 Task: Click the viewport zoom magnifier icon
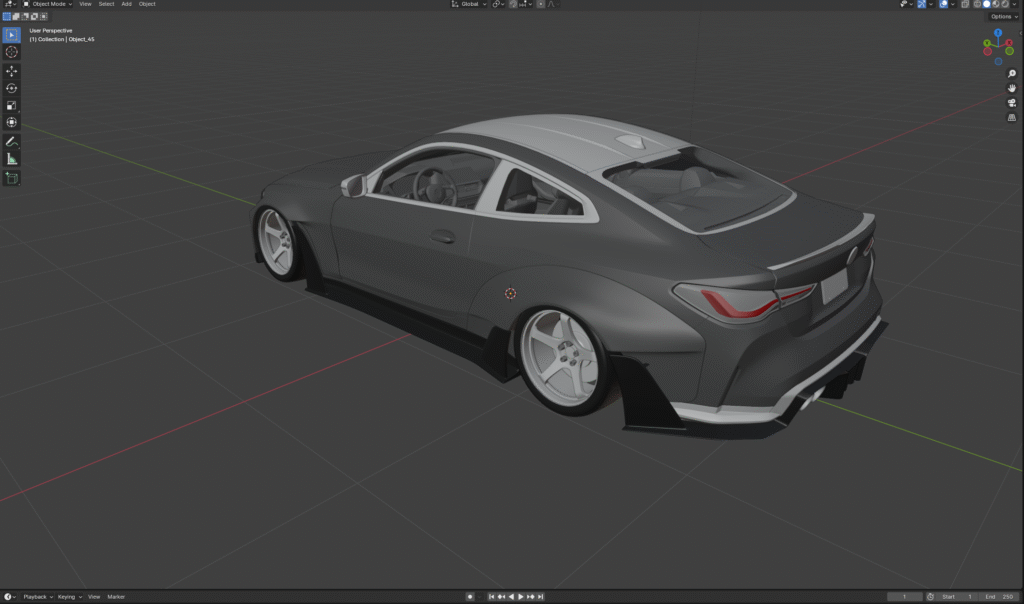coord(1012,74)
